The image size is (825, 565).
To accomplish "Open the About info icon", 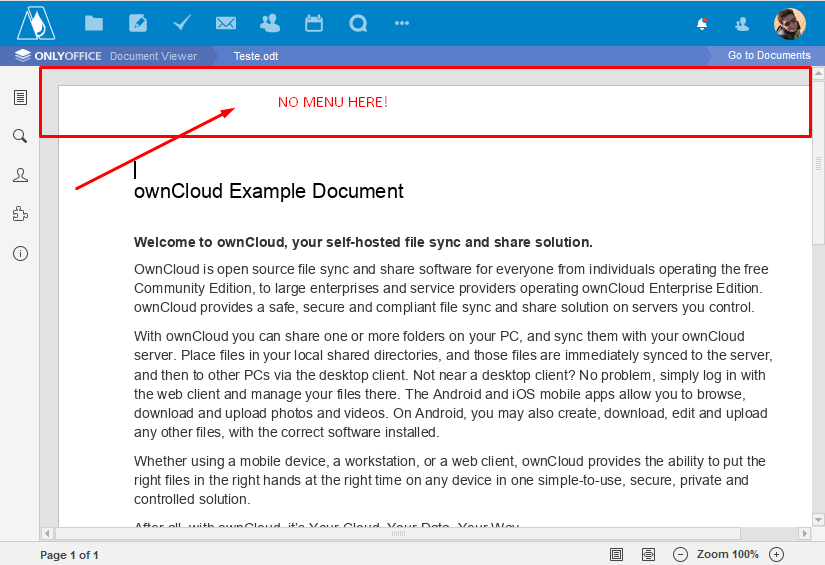I will coord(21,254).
